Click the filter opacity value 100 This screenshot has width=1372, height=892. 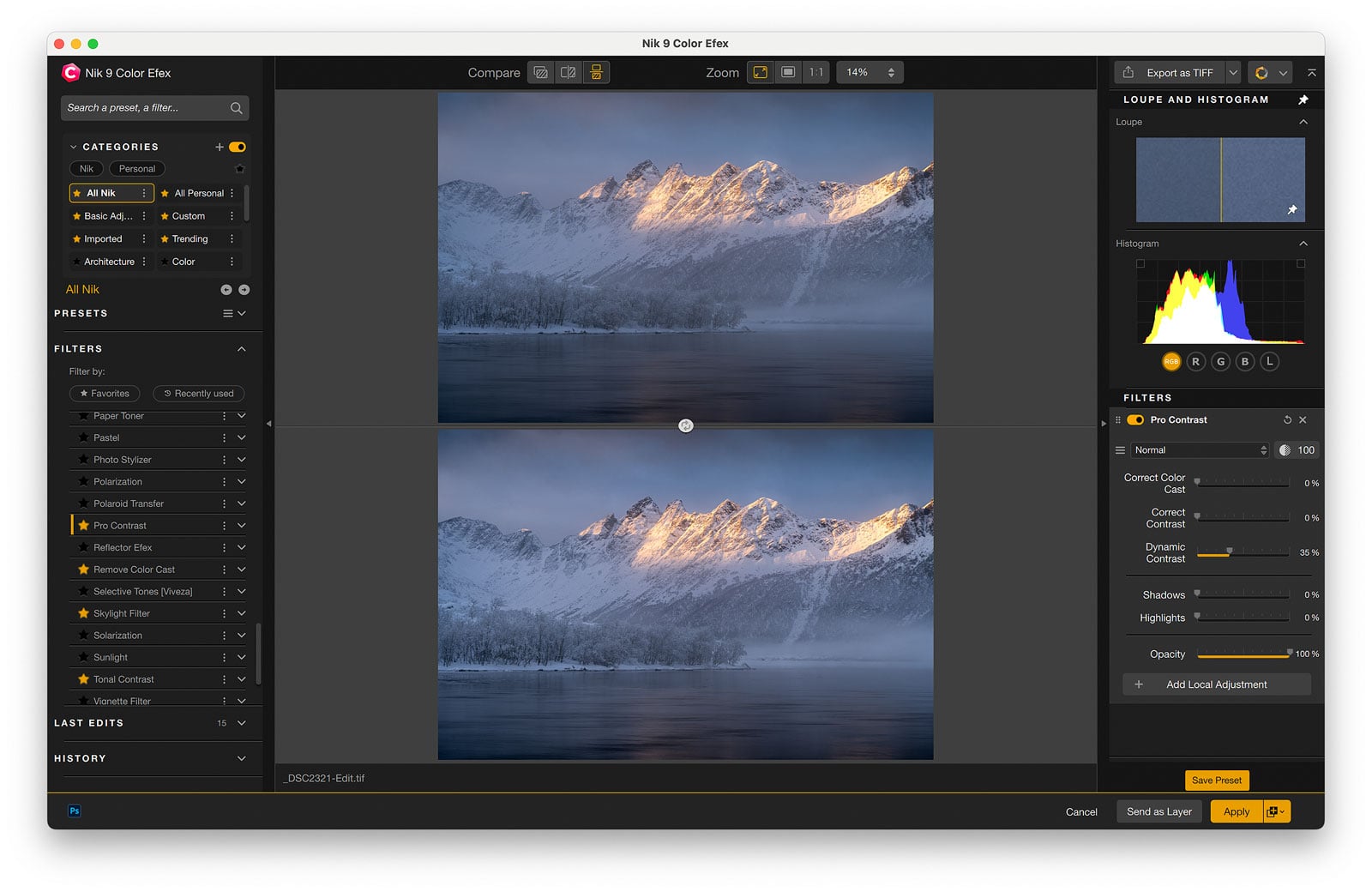coord(1306,450)
